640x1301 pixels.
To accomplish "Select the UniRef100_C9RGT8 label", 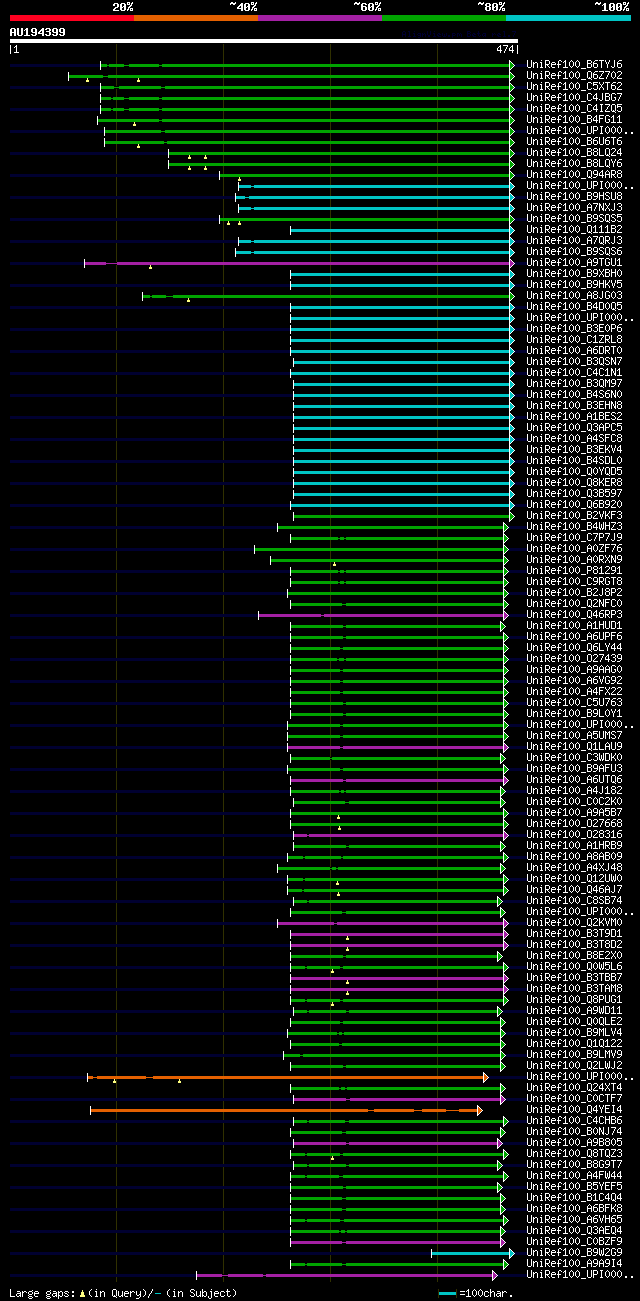I will 574,581.
